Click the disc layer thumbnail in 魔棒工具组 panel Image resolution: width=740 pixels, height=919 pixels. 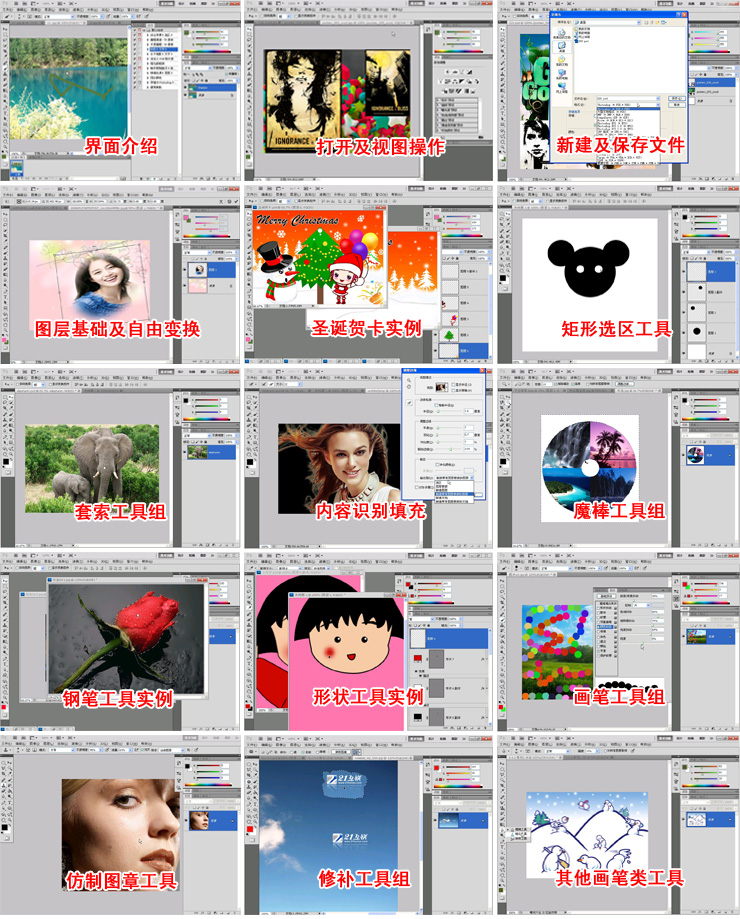[693, 454]
